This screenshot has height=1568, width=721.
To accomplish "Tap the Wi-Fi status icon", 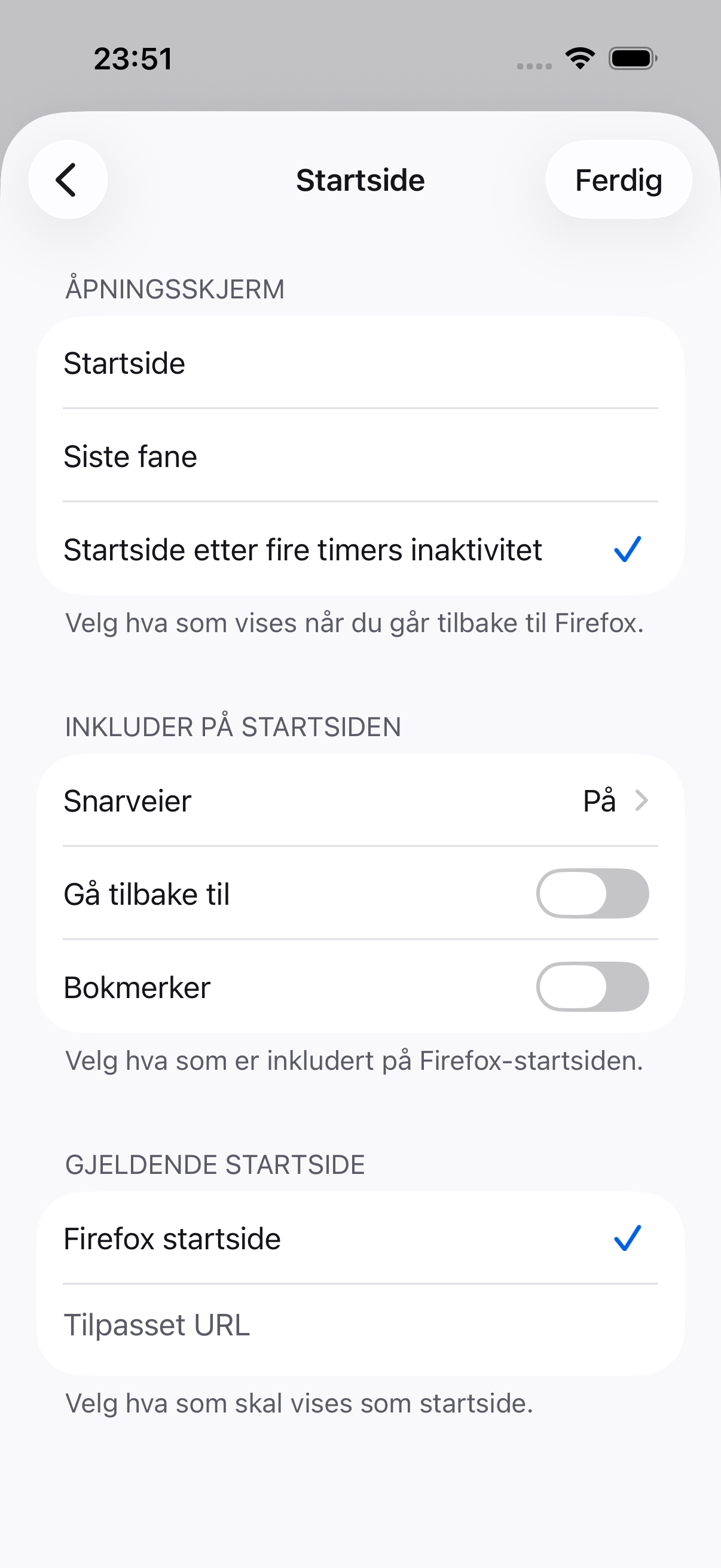I will [580, 59].
